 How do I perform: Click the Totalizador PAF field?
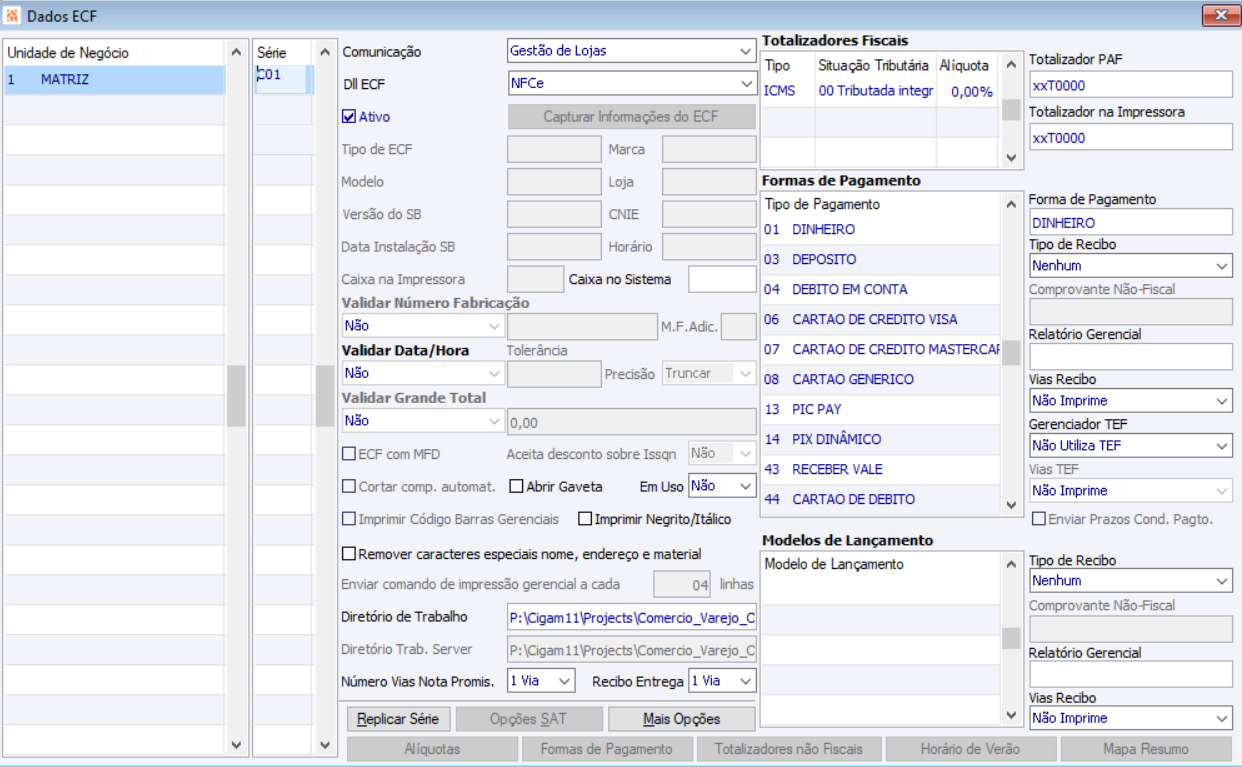(1131, 85)
